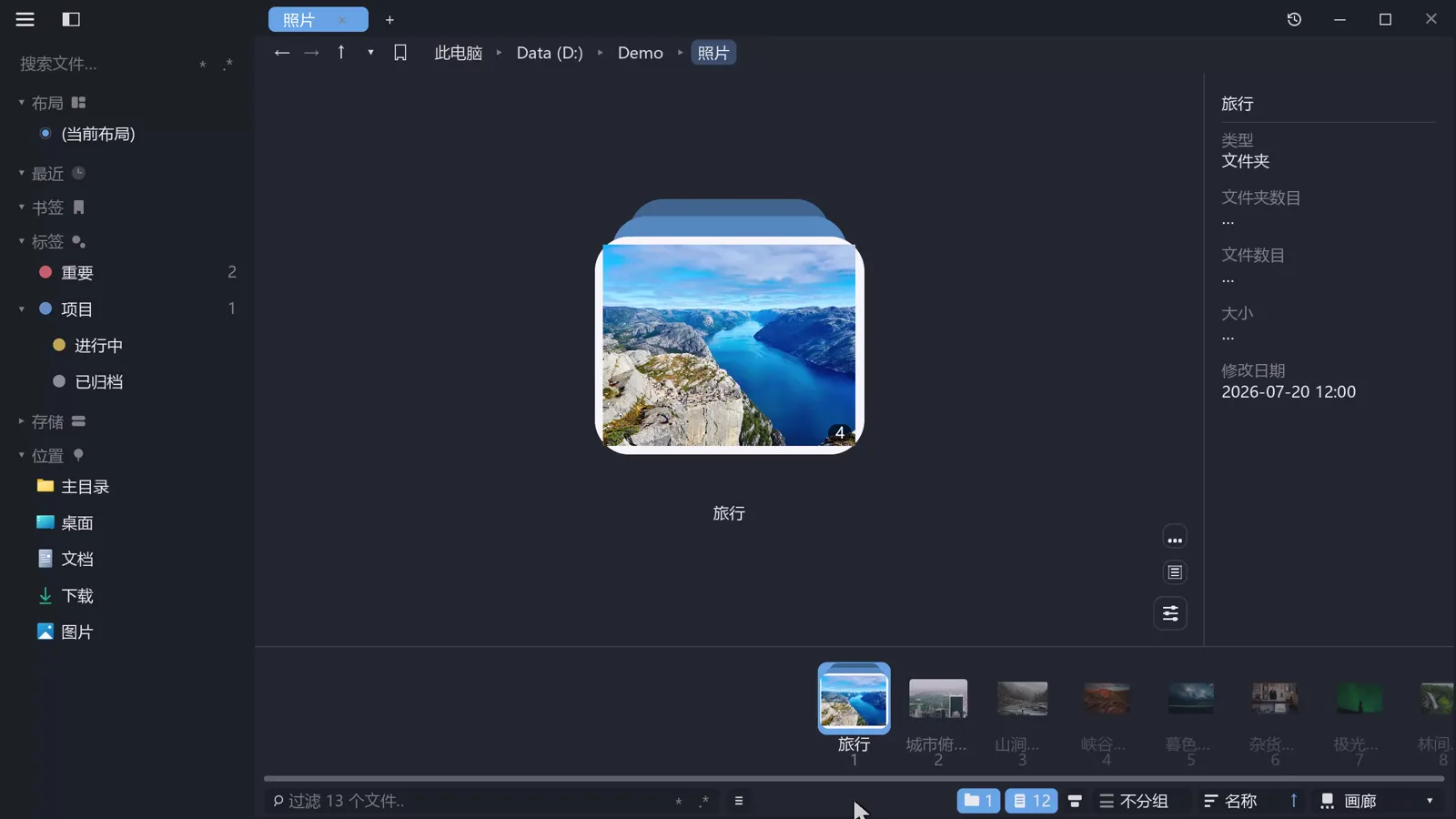
Task: Open the view settings sliders icon
Action: 1170,613
